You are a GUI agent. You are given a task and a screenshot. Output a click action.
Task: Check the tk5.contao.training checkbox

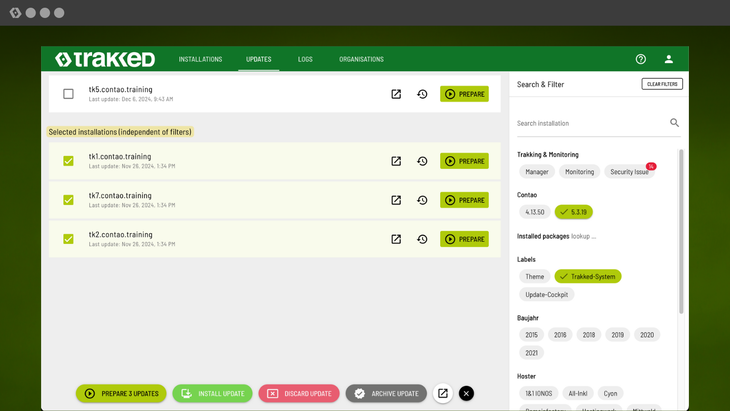coord(68,94)
